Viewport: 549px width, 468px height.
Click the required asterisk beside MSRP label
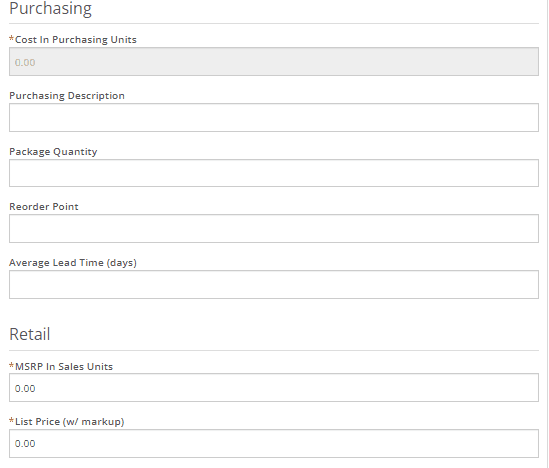tap(12, 365)
